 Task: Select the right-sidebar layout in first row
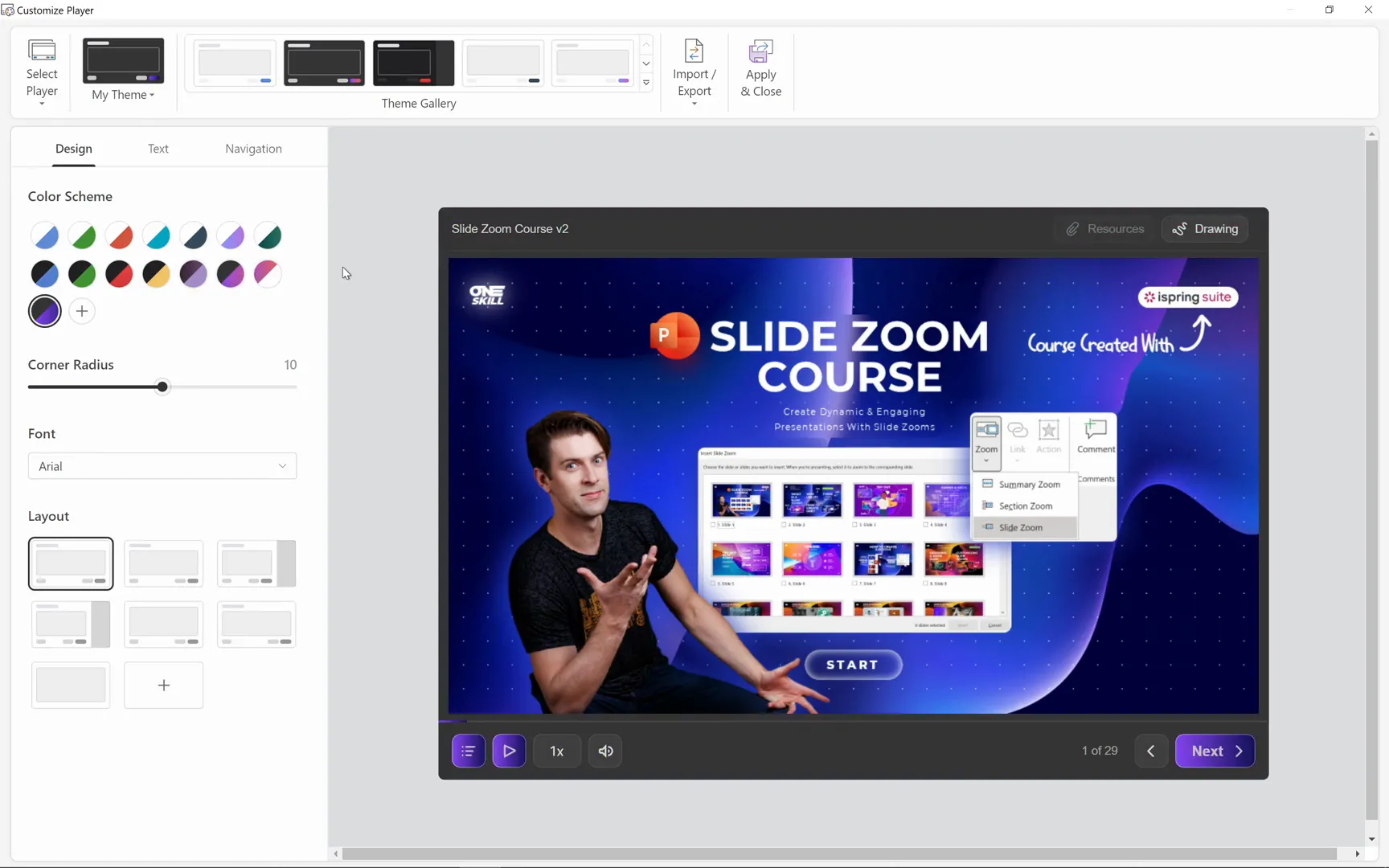256,563
